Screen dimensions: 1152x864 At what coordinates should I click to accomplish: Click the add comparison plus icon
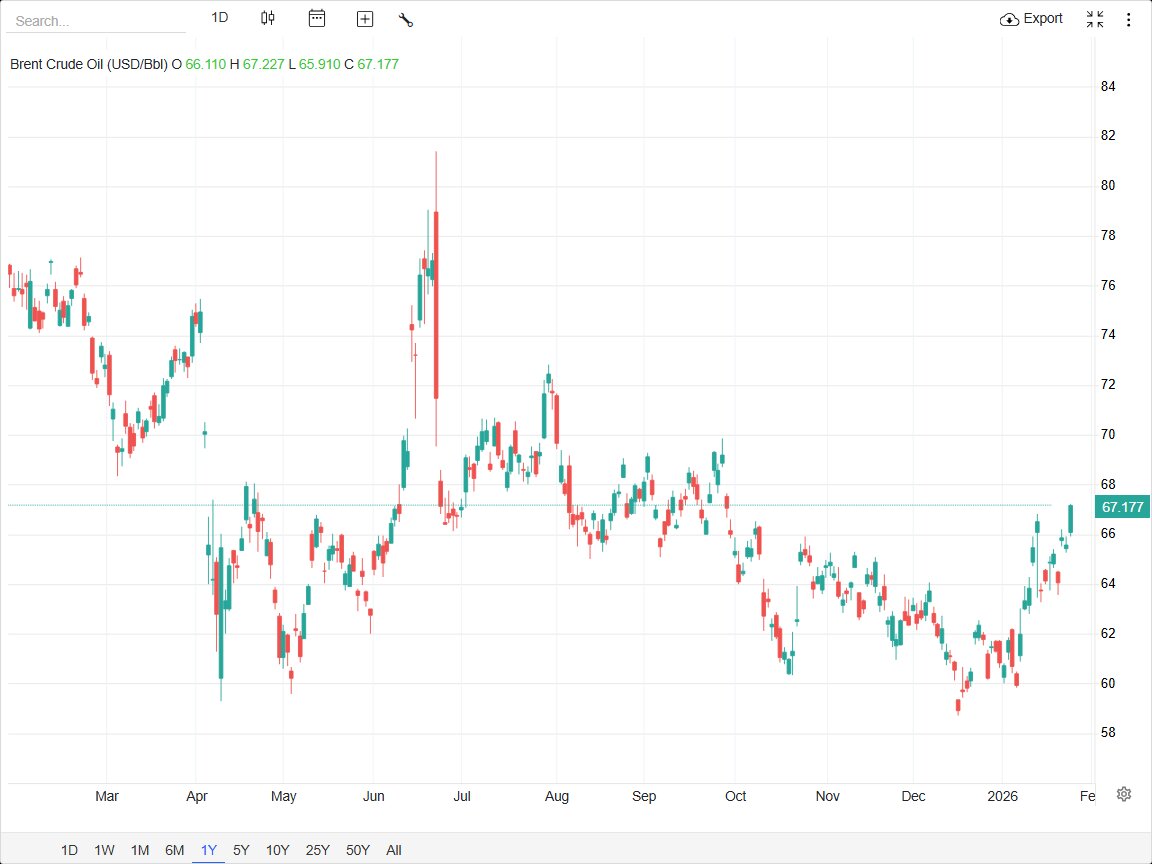pos(365,19)
